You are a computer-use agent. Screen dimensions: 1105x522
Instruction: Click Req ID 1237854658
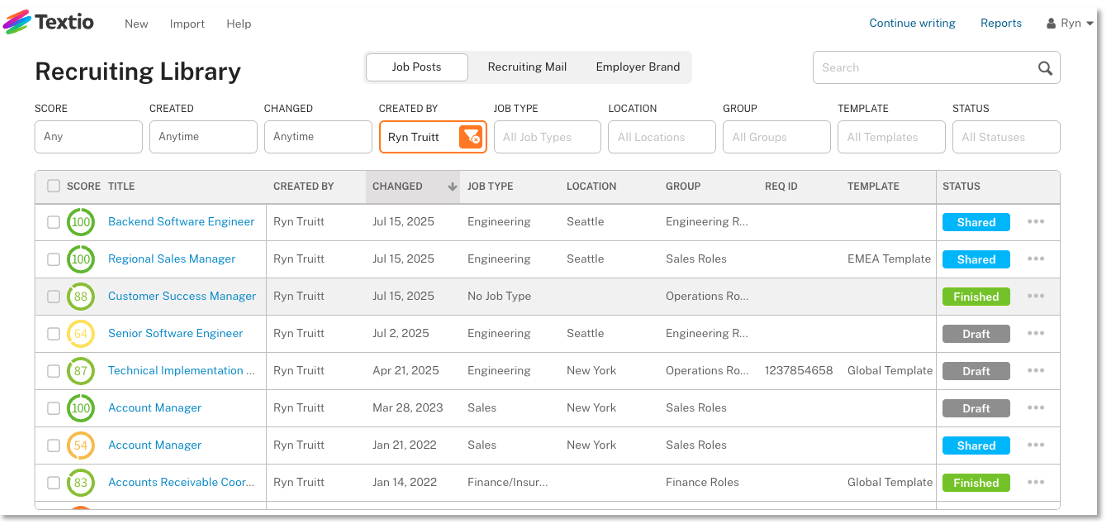pyautogui.click(x=798, y=371)
